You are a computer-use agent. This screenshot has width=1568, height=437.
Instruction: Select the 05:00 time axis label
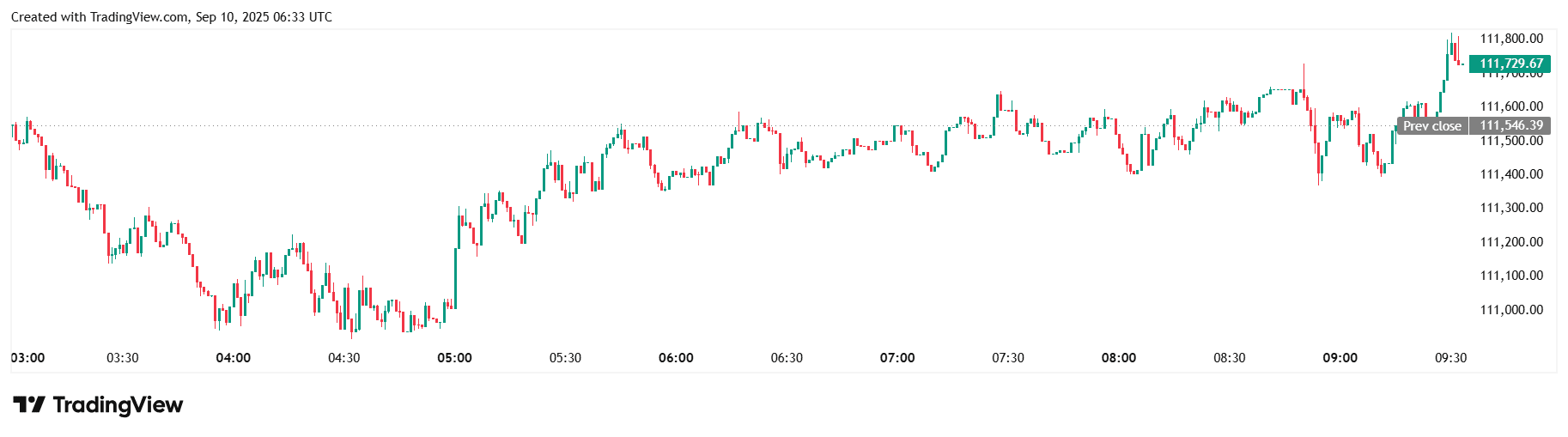click(454, 358)
